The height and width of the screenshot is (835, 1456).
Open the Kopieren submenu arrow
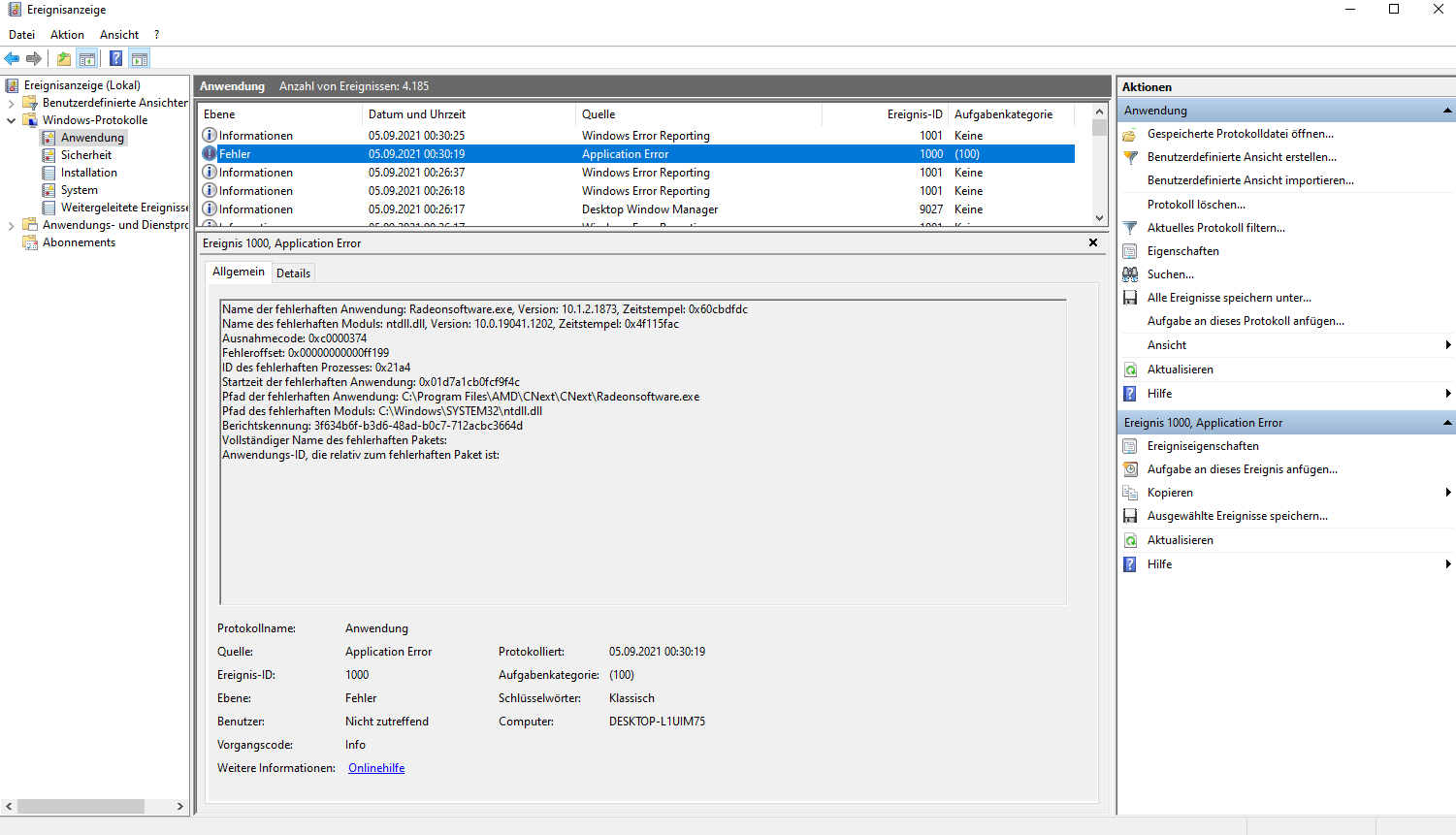(1448, 493)
